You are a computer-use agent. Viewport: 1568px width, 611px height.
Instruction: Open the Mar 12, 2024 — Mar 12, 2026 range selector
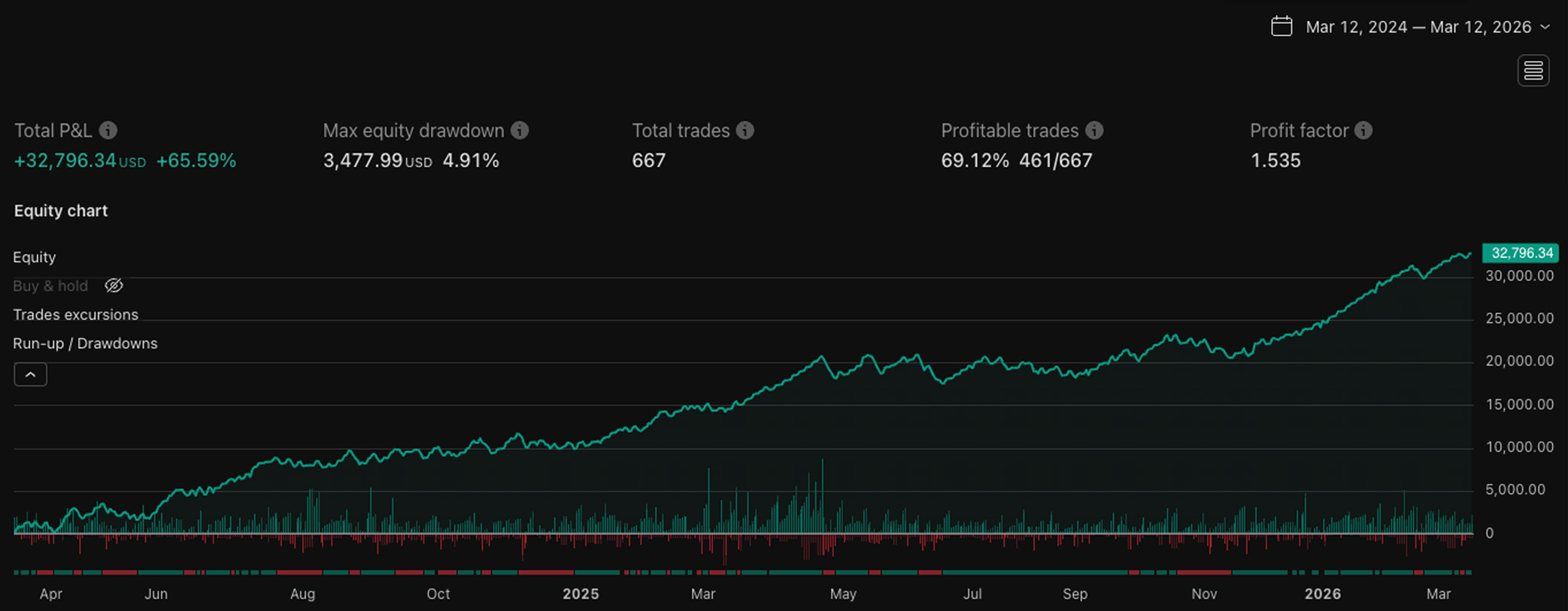point(1418,27)
